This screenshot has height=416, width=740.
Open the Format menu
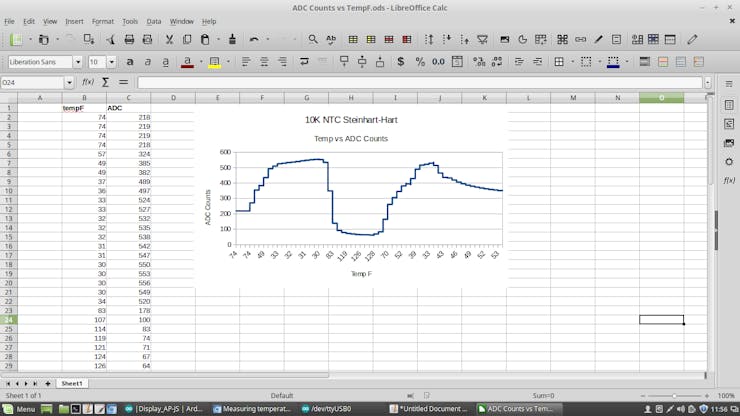[103, 21]
